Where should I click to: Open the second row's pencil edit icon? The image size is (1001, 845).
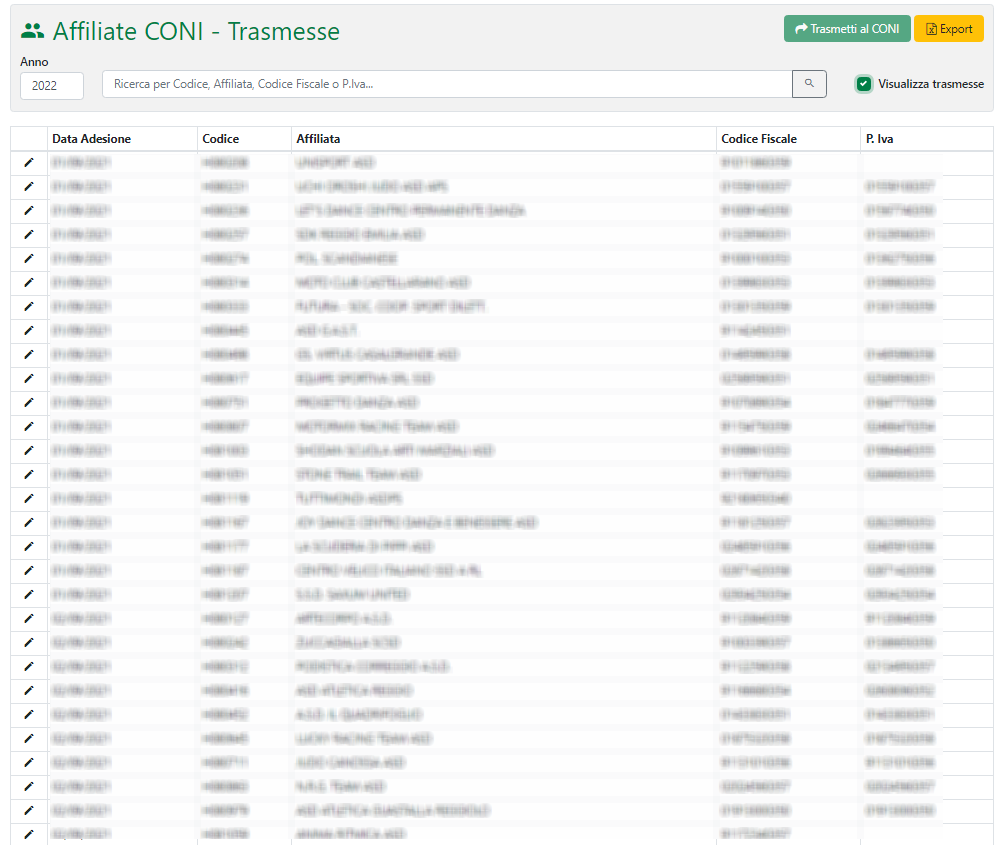pos(29,186)
